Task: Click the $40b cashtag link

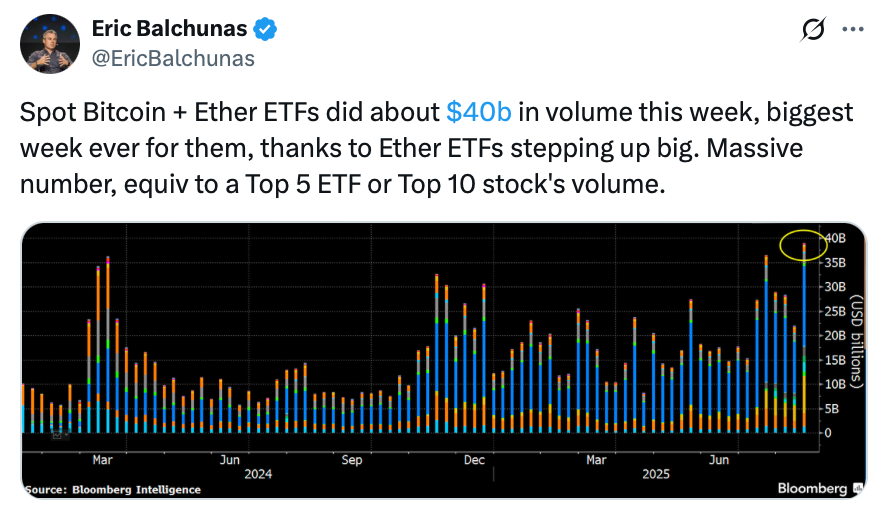Action: 479,112
